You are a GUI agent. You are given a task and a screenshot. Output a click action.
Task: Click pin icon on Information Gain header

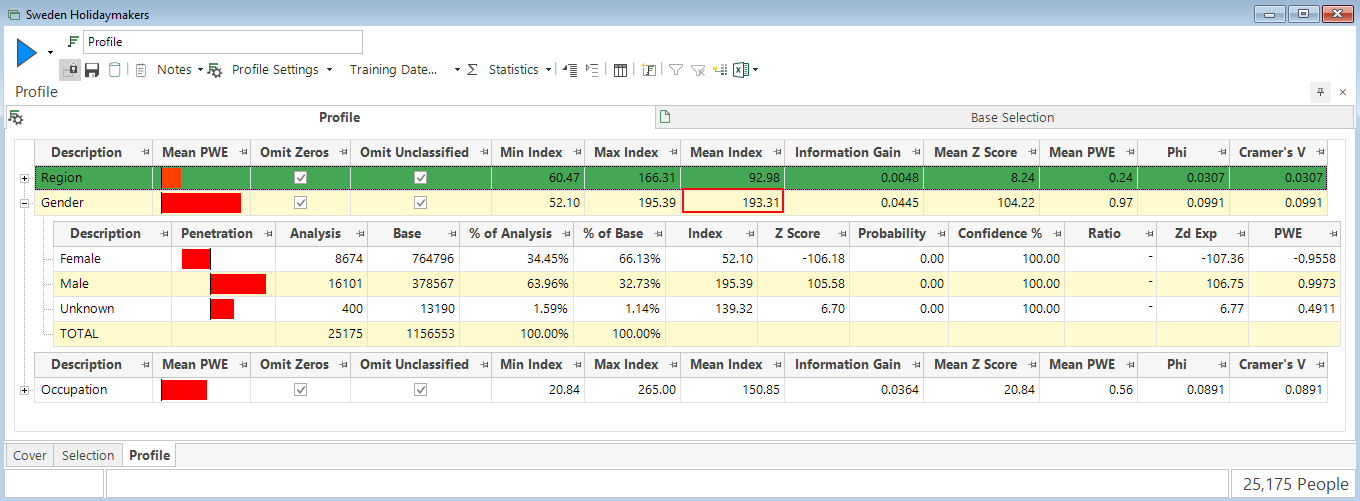point(914,152)
